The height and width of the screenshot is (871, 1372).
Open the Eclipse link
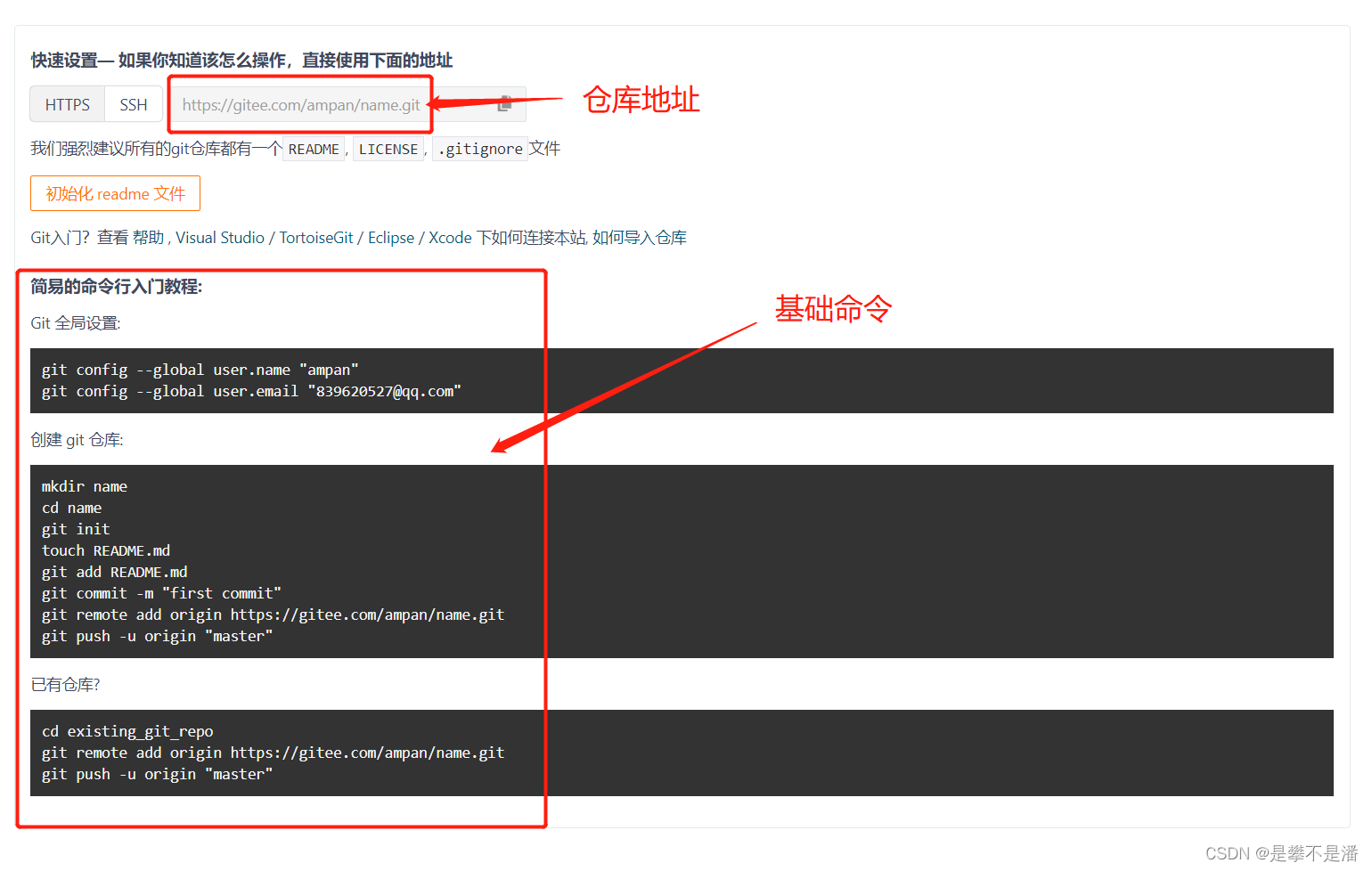pyautogui.click(x=391, y=237)
